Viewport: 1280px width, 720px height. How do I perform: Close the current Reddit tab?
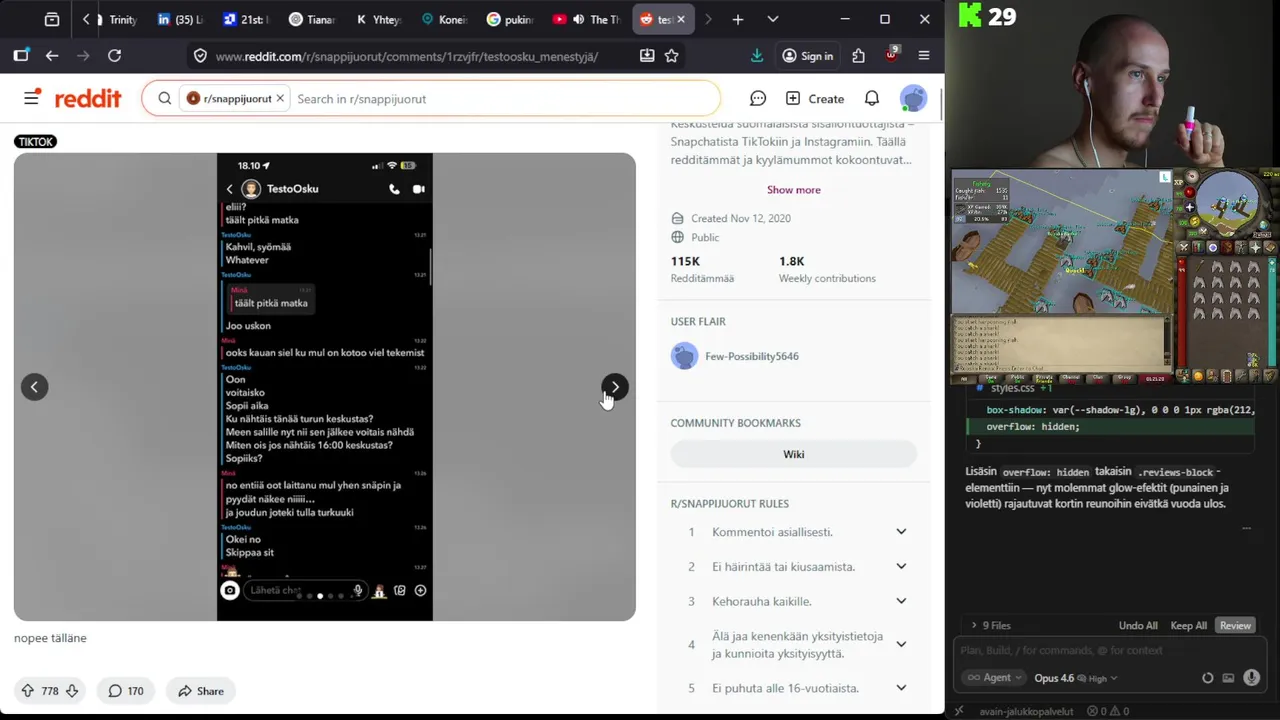tap(681, 19)
